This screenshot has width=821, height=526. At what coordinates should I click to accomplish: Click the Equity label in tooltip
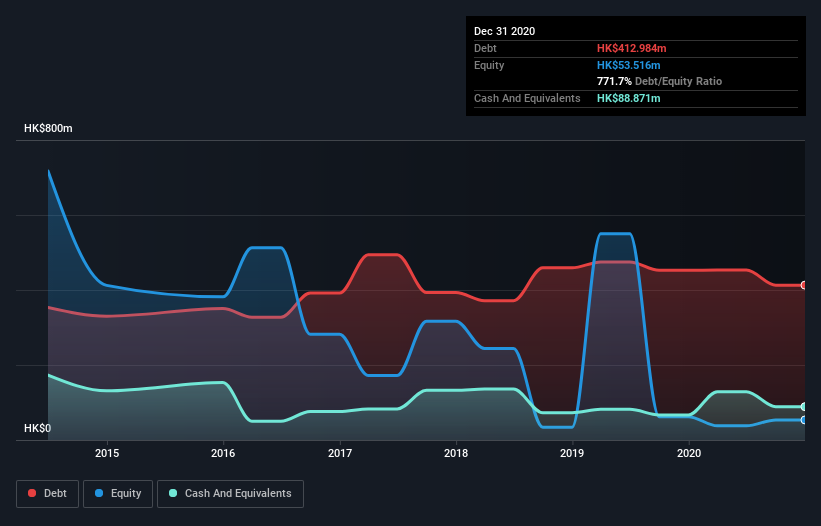click(x=489, y=65)
